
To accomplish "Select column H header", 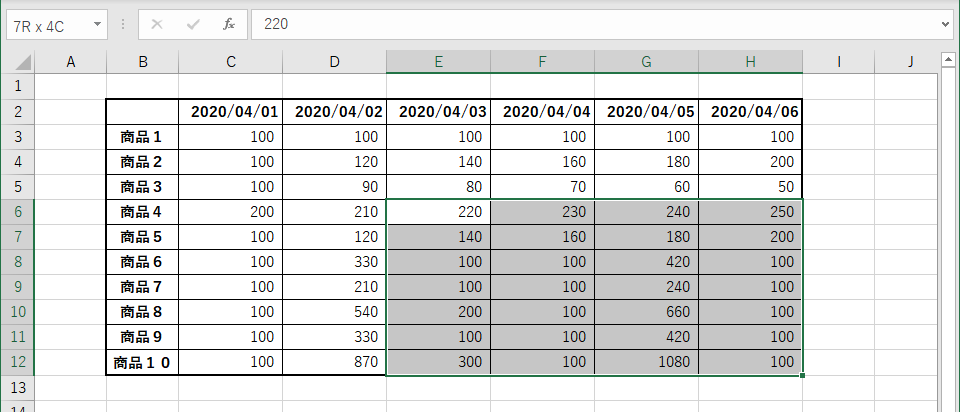I will point(751,62).
